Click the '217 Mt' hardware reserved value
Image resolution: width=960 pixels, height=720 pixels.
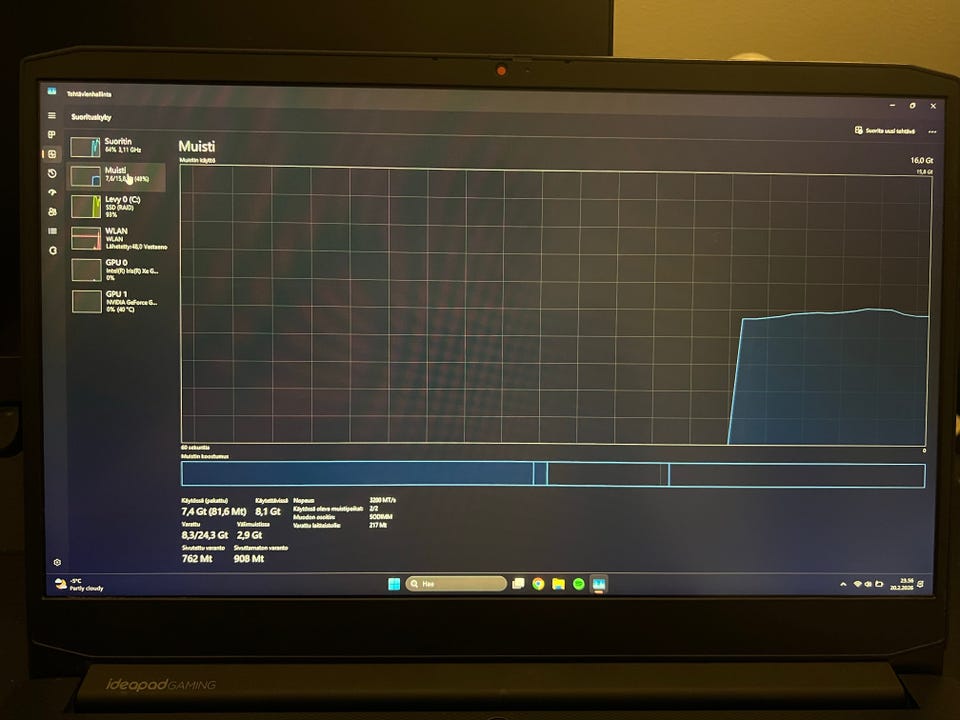[x=378, y=525]
